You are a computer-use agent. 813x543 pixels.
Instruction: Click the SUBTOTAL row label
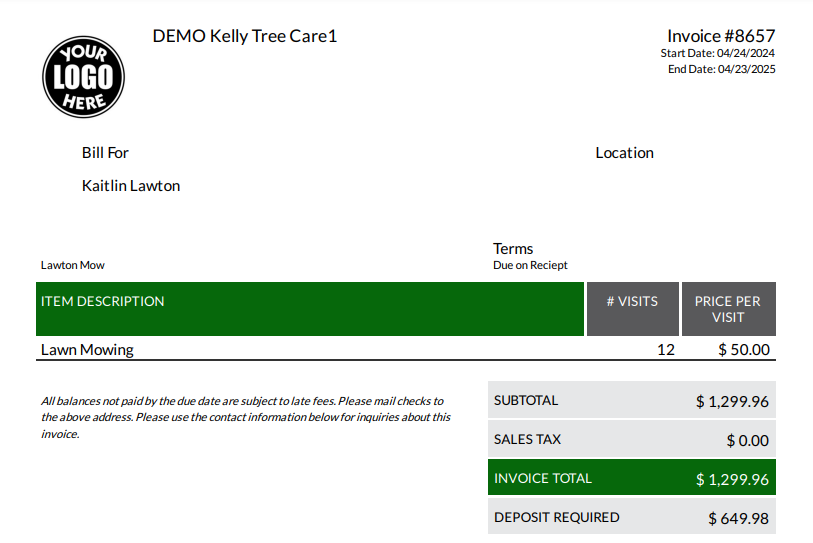(526, 400)
